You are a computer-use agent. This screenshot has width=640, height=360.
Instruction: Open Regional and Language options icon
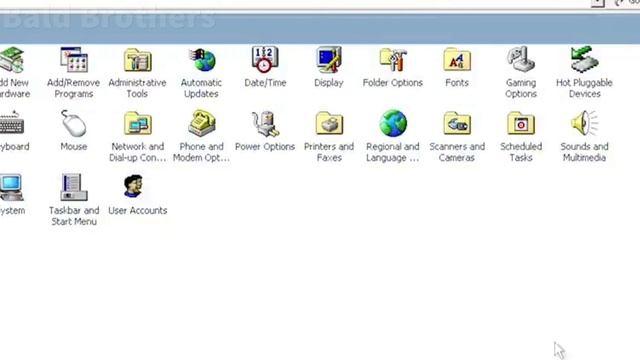393,123
